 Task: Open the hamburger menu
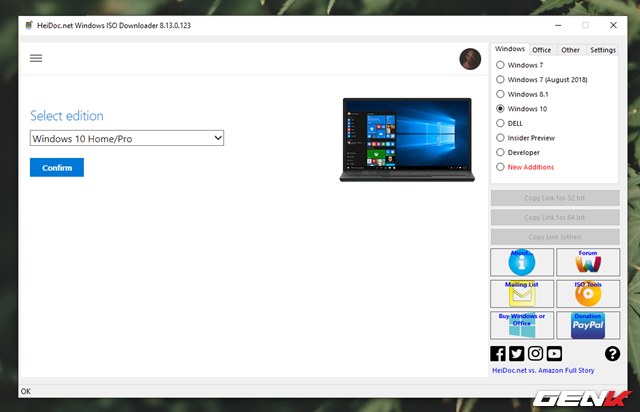click(x=36, y=58)
